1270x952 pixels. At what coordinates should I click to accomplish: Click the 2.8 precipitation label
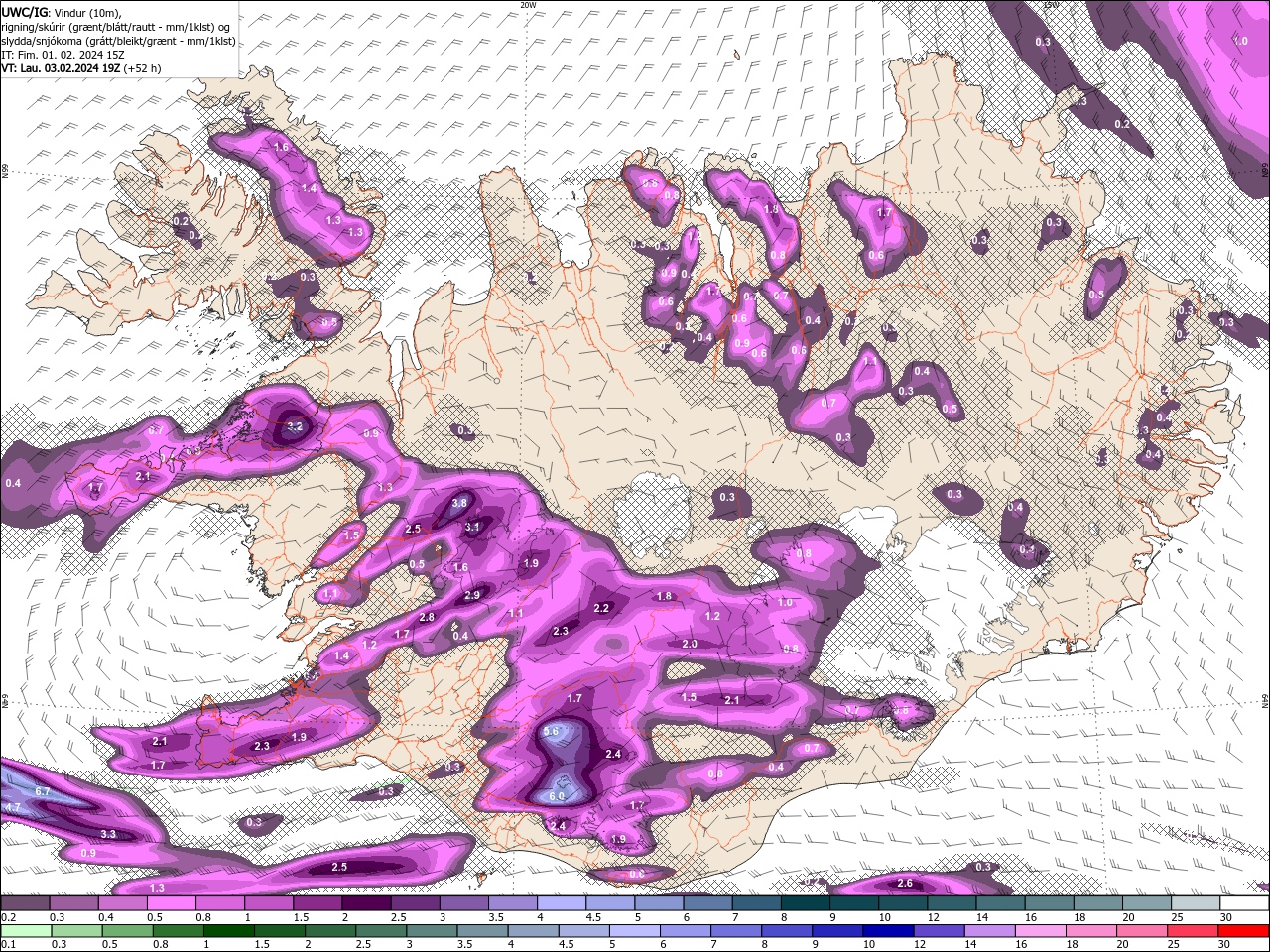[x=427, y=617]
